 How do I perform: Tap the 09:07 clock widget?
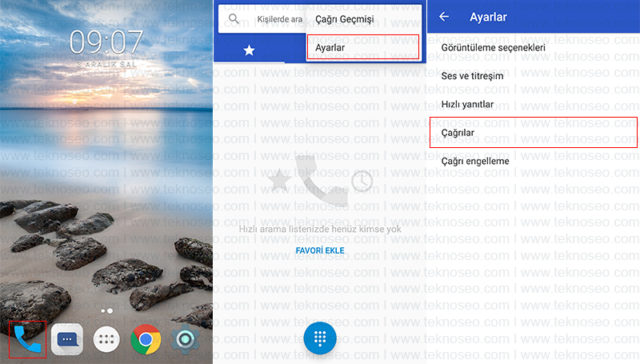(106, 42)
